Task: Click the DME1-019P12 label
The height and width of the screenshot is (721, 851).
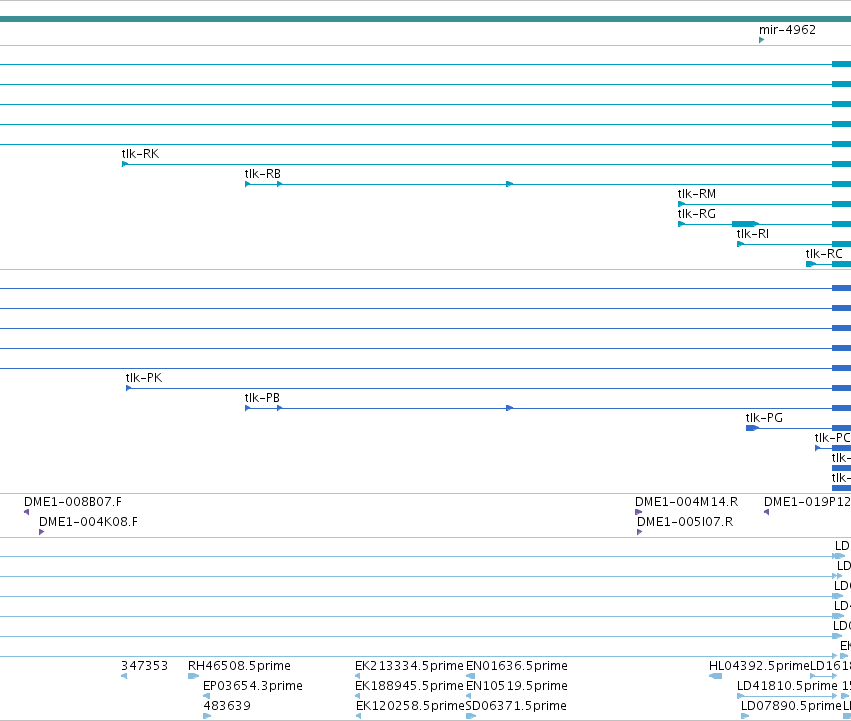Action: coord(808,502)
